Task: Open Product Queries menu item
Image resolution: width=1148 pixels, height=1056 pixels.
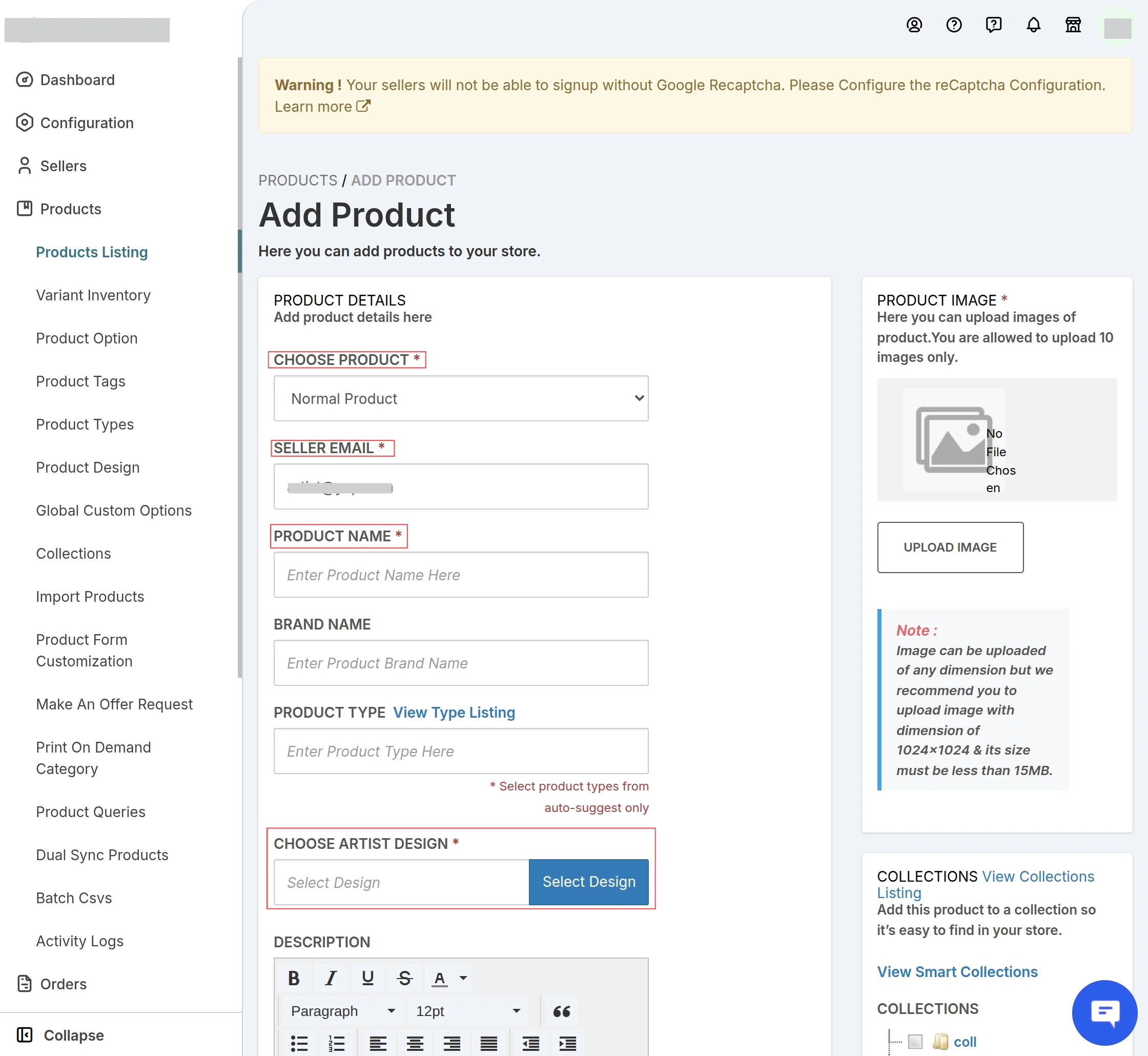Action: [x=91, y=811]
